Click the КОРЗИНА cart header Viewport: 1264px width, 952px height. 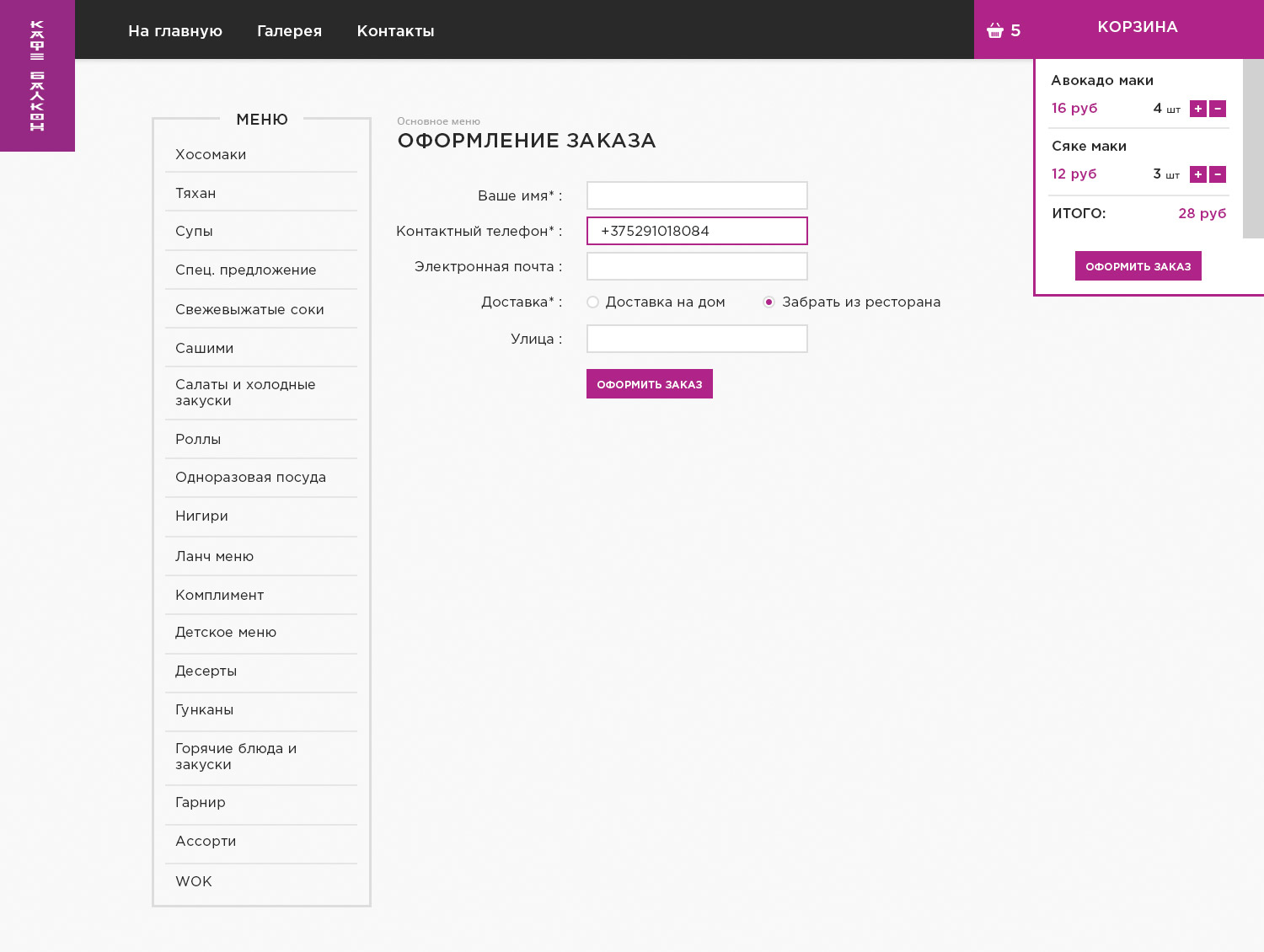(x=1137, y=27)
